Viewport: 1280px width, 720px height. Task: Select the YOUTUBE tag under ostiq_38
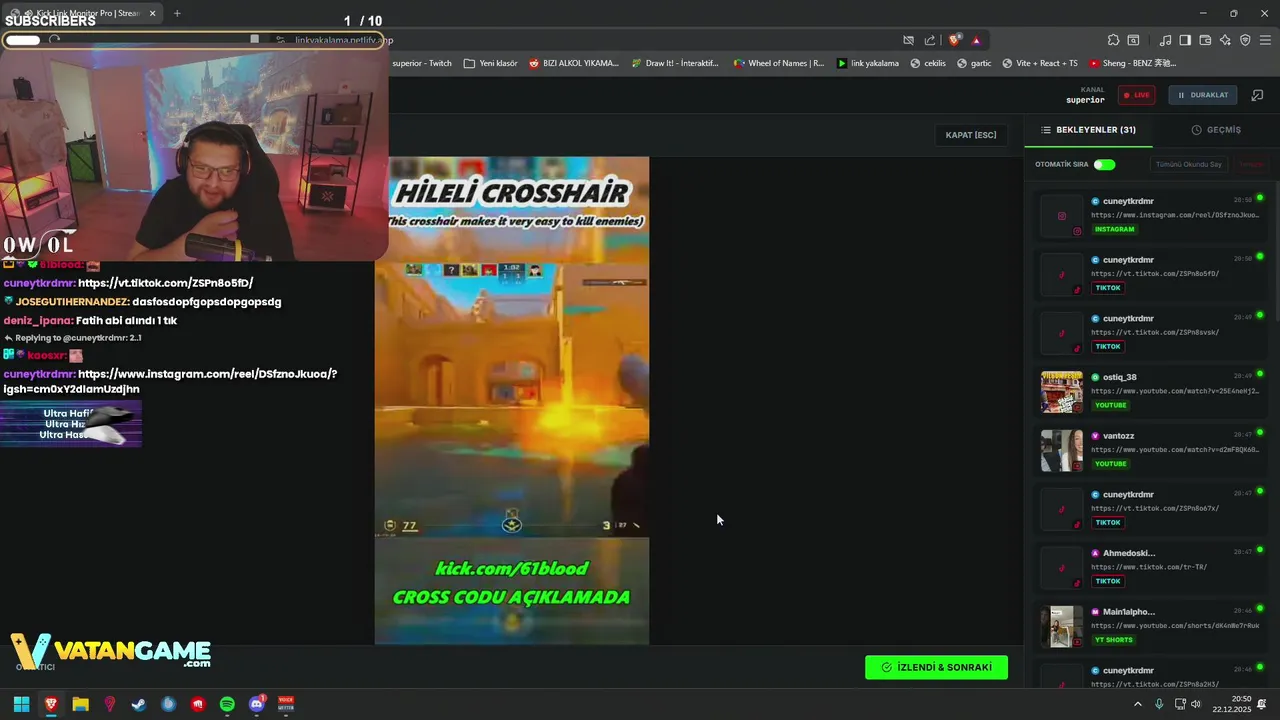tap(1111, 405)
